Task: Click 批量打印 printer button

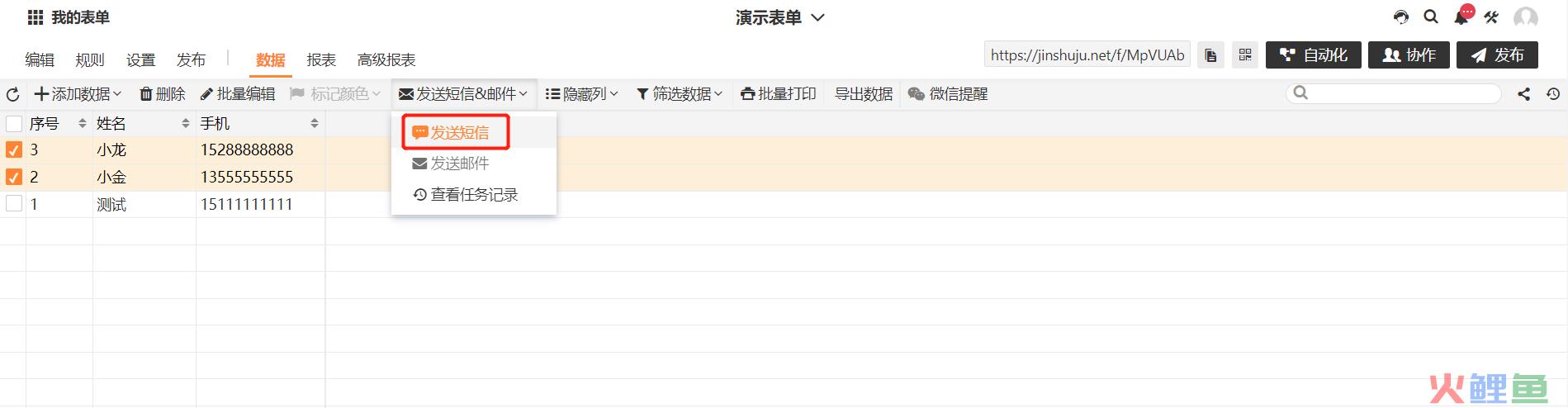Action: [x=778, y=94]
